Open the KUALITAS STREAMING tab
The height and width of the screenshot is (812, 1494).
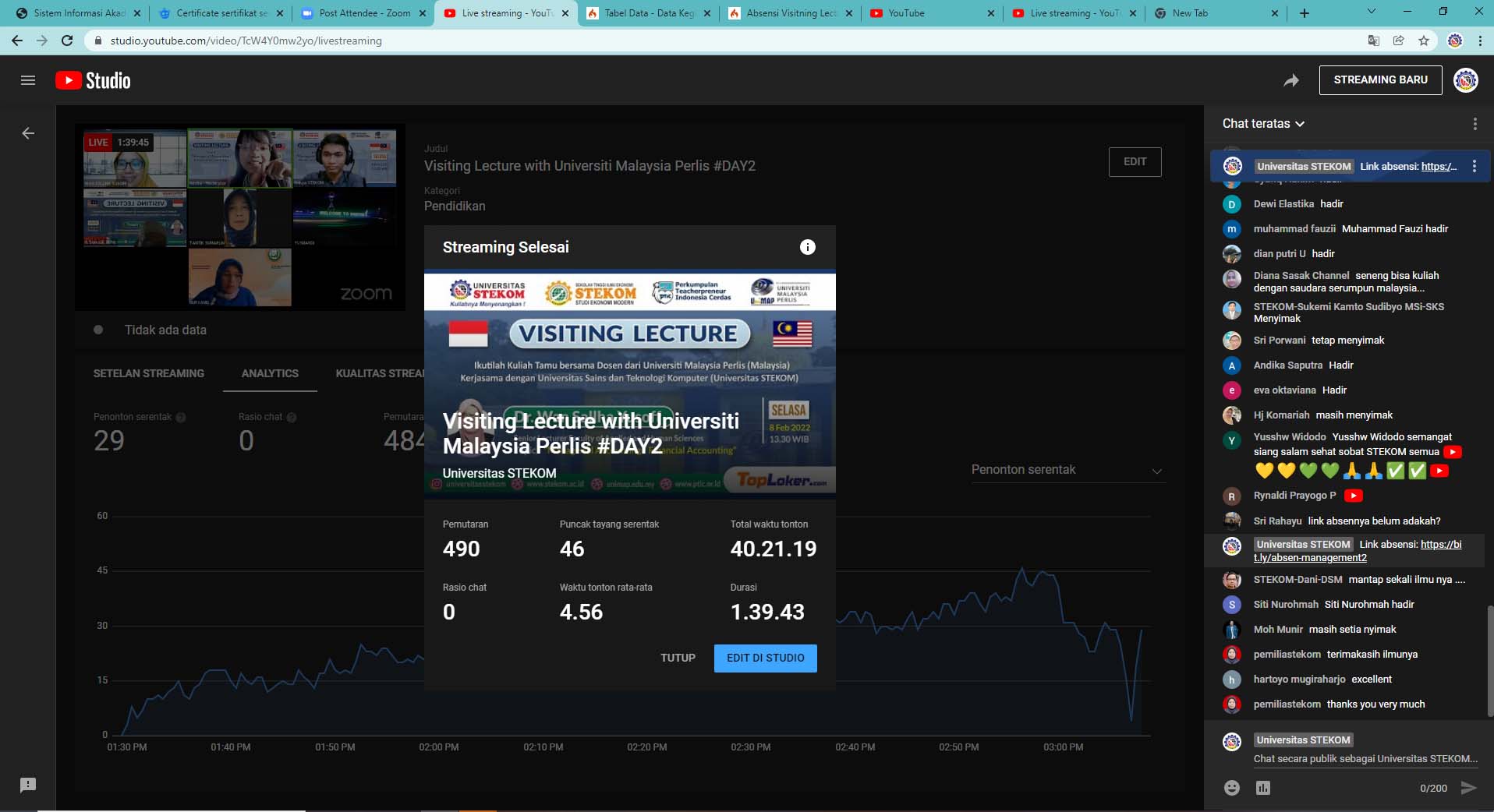(x=381, y=373)
